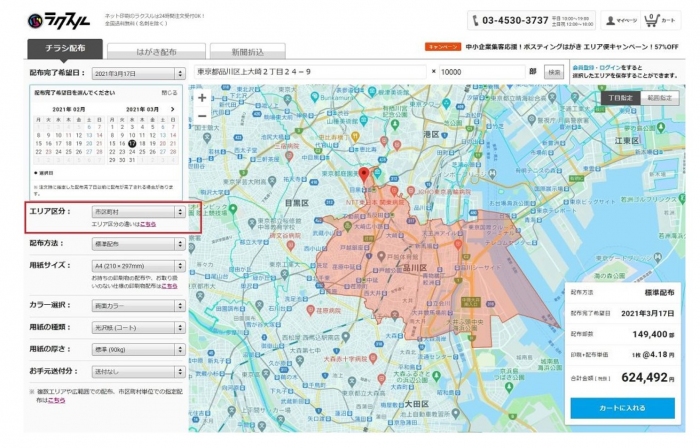Switch to the はがき配布 tab
Viewport: 700px width, 448px height.
[x=156, y=50]
